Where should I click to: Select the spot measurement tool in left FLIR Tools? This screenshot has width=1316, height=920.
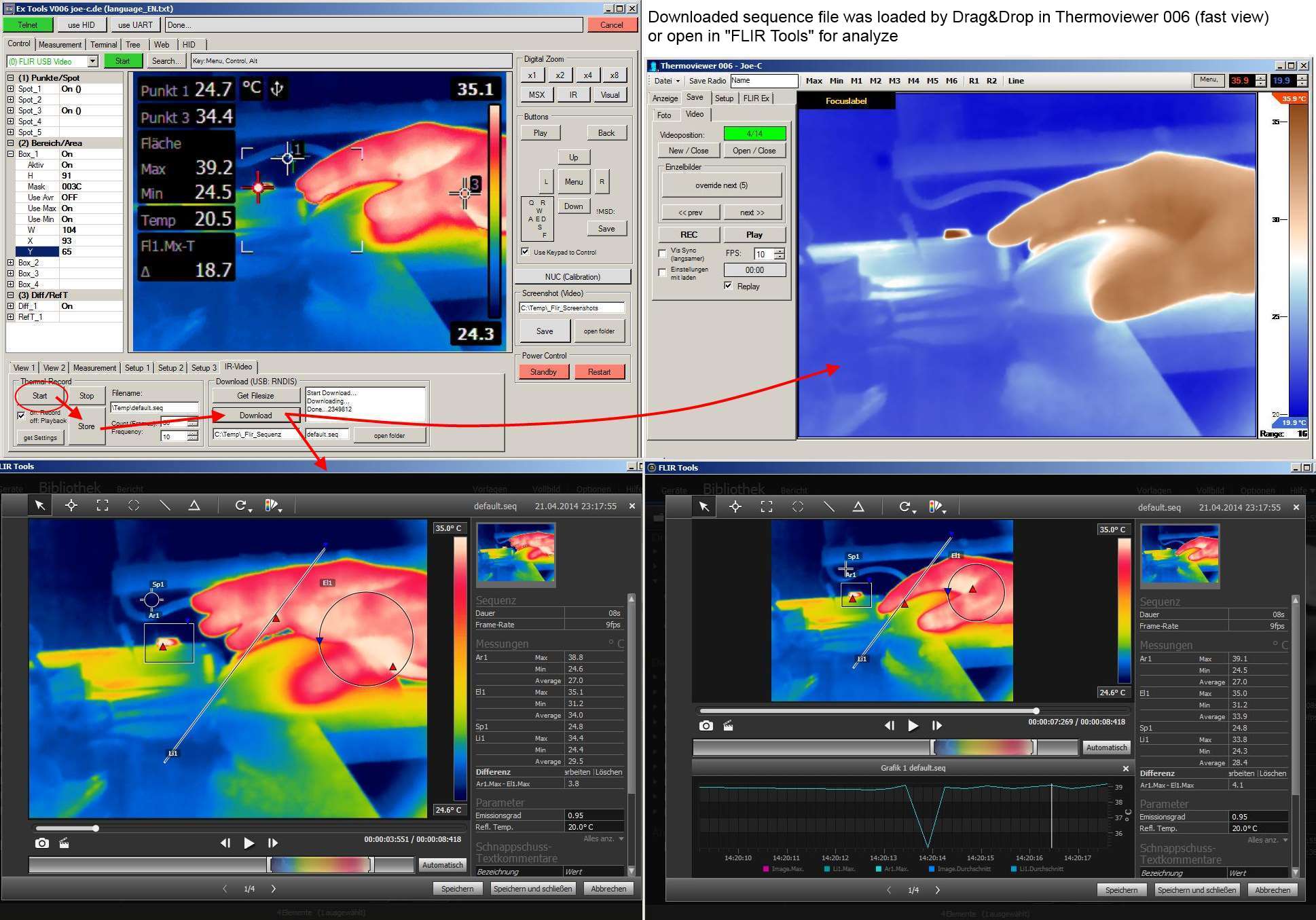click(71, 505)
